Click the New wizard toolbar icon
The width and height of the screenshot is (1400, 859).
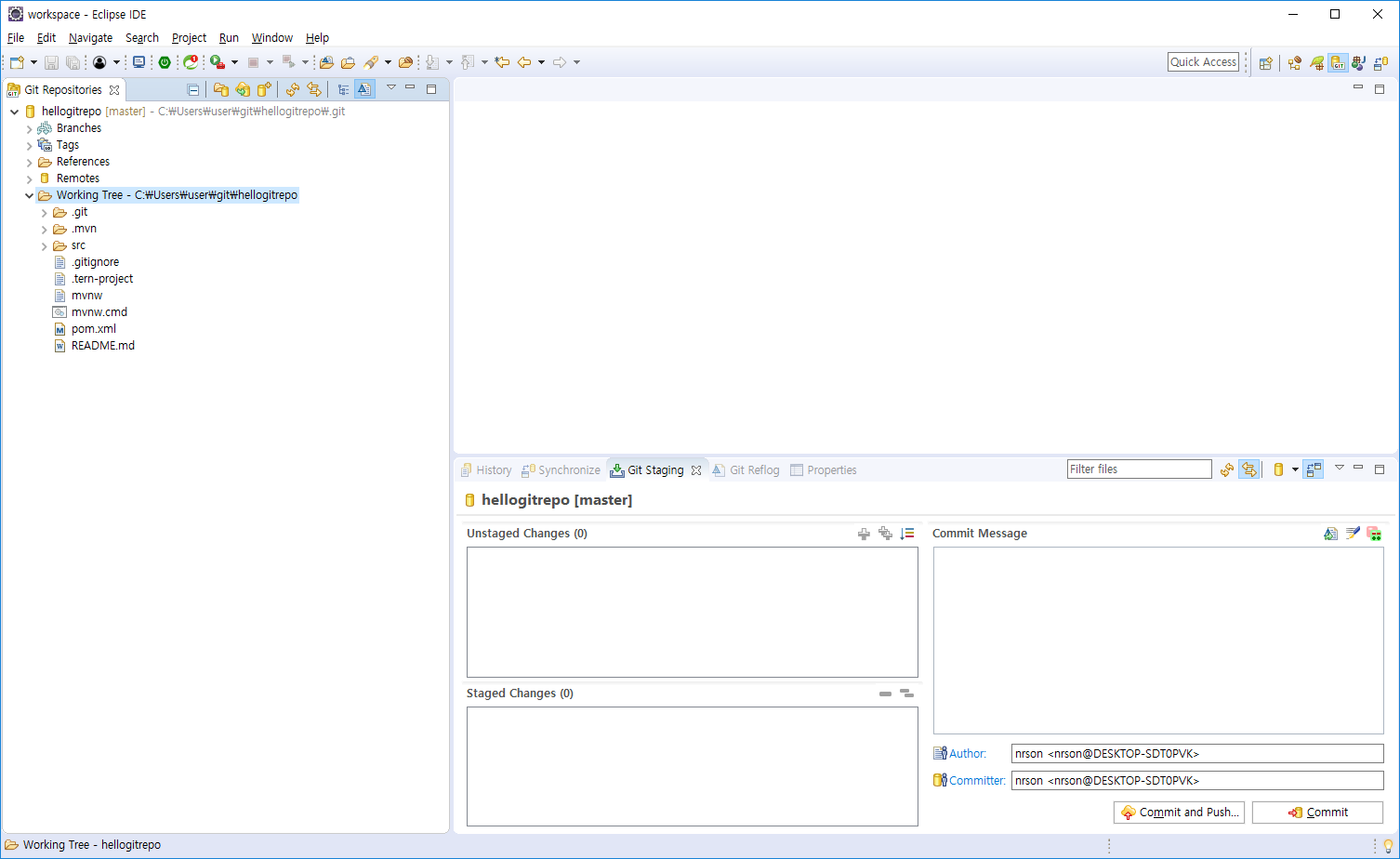tap(17, 62)
